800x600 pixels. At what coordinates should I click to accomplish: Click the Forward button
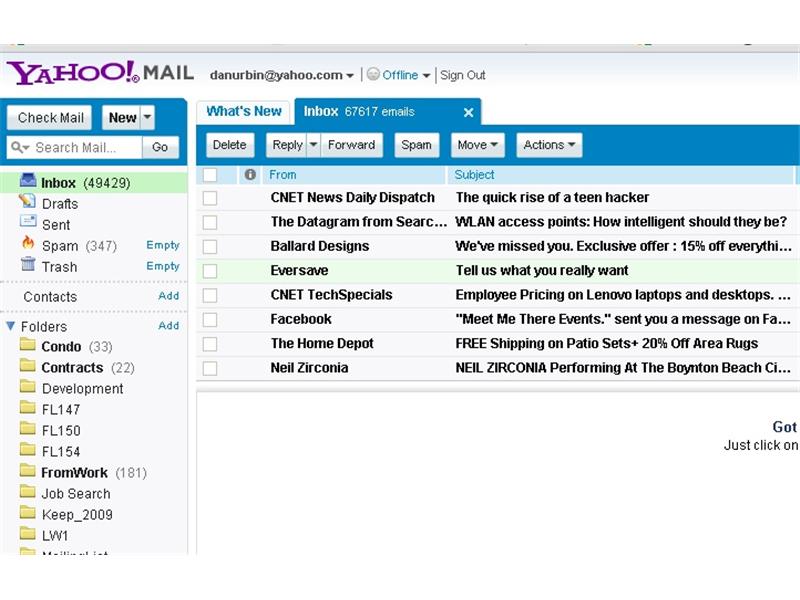352,145
